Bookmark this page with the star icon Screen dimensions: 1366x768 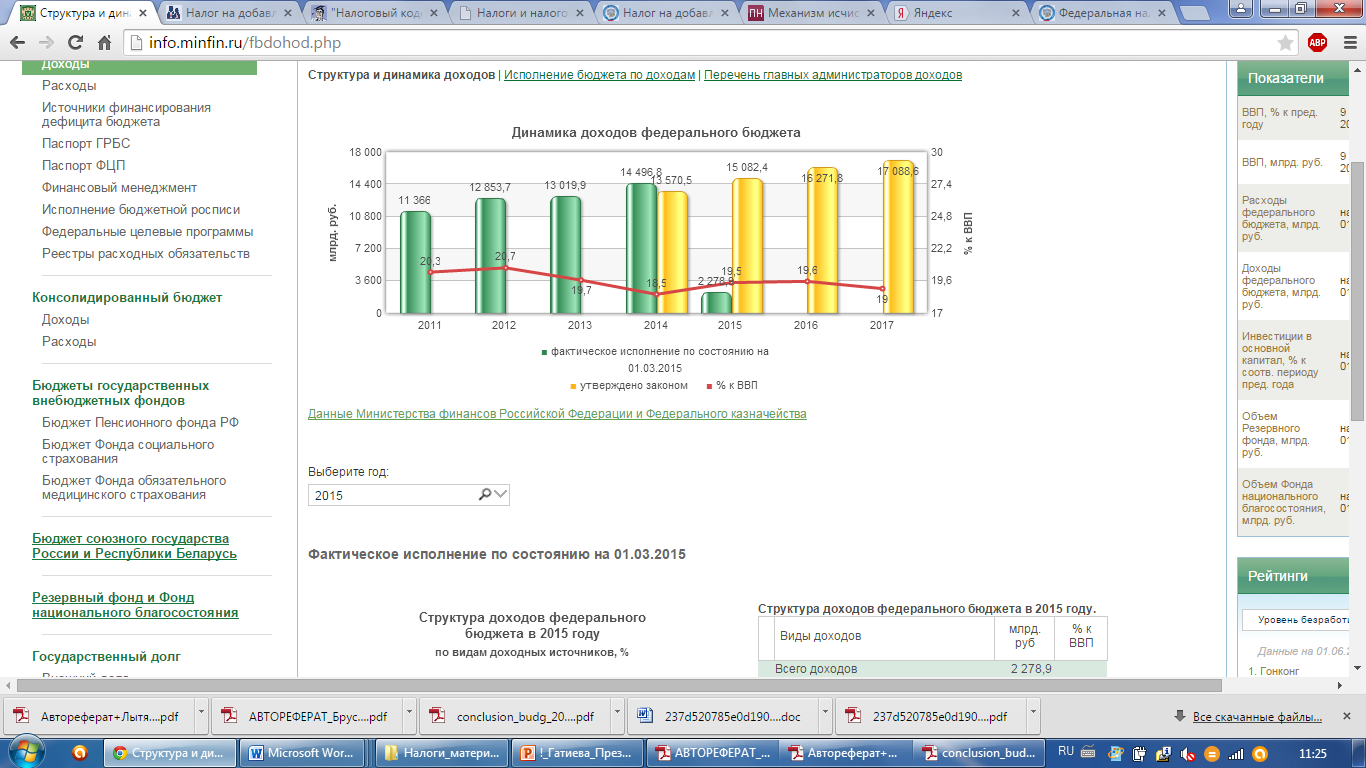1286,43
